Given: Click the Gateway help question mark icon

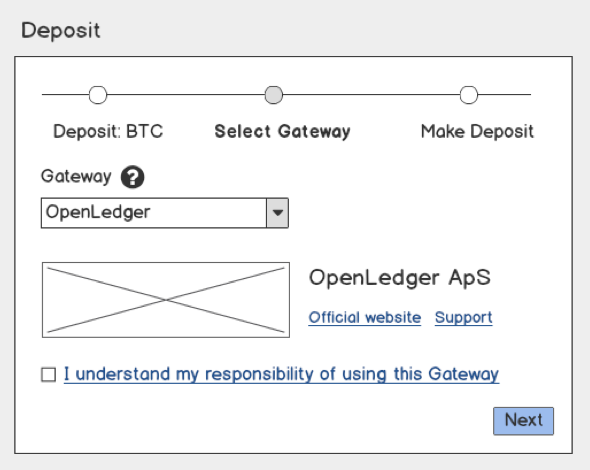Looking at the screenshot, I should tap(132, 176).
